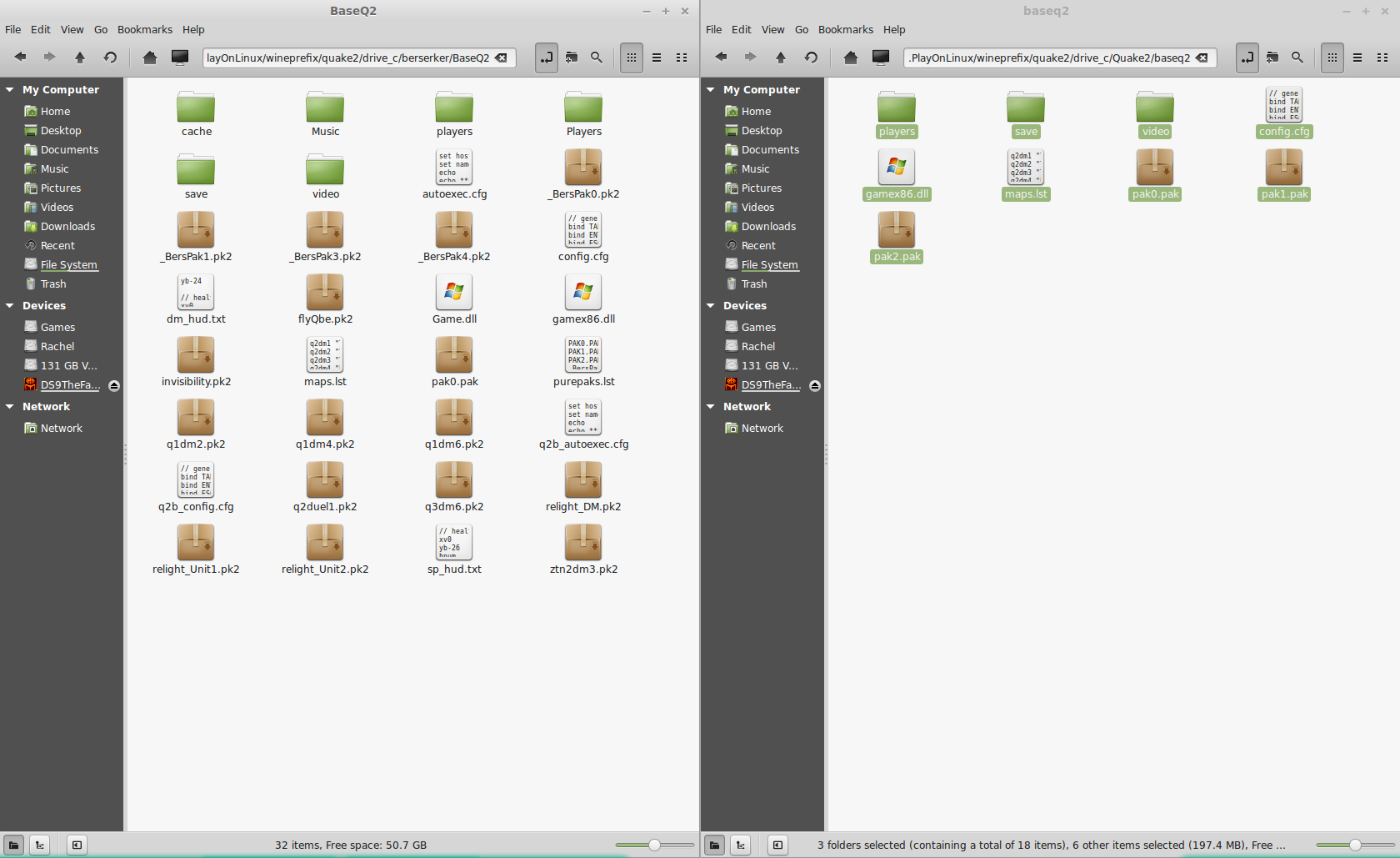Image resolution: width=1400 pixels, height=858 pixels.
Task: Go up one folder in right baseq2 window
Action: pos(781,58)
